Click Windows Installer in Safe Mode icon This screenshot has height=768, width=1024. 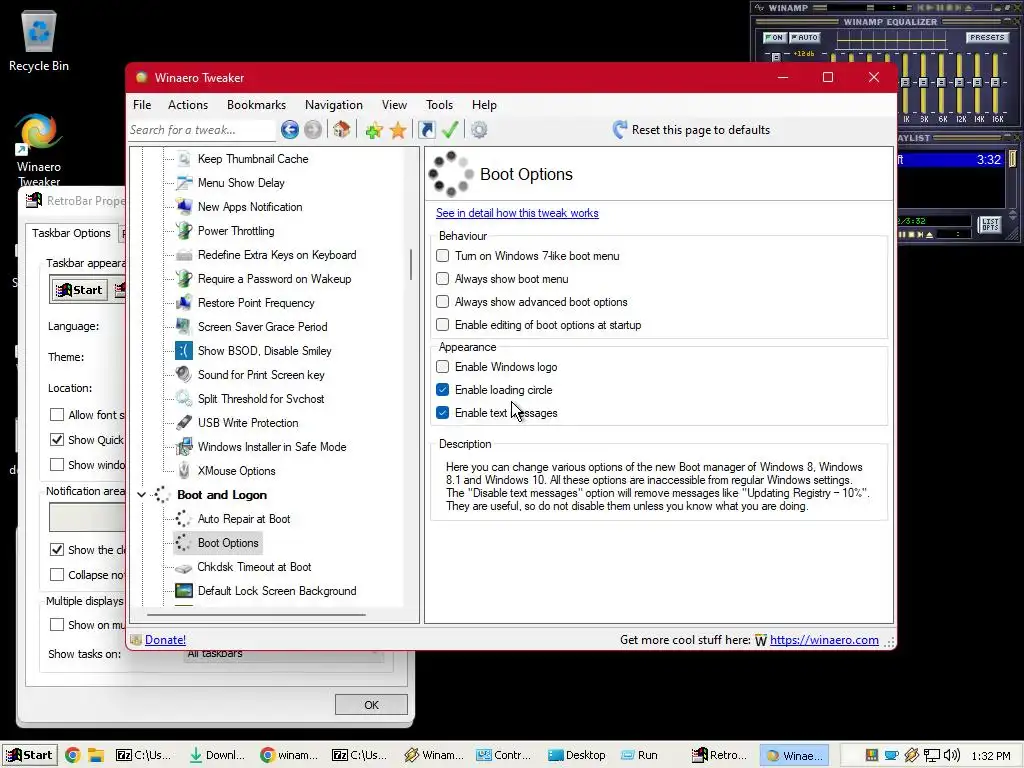(184, 447)
